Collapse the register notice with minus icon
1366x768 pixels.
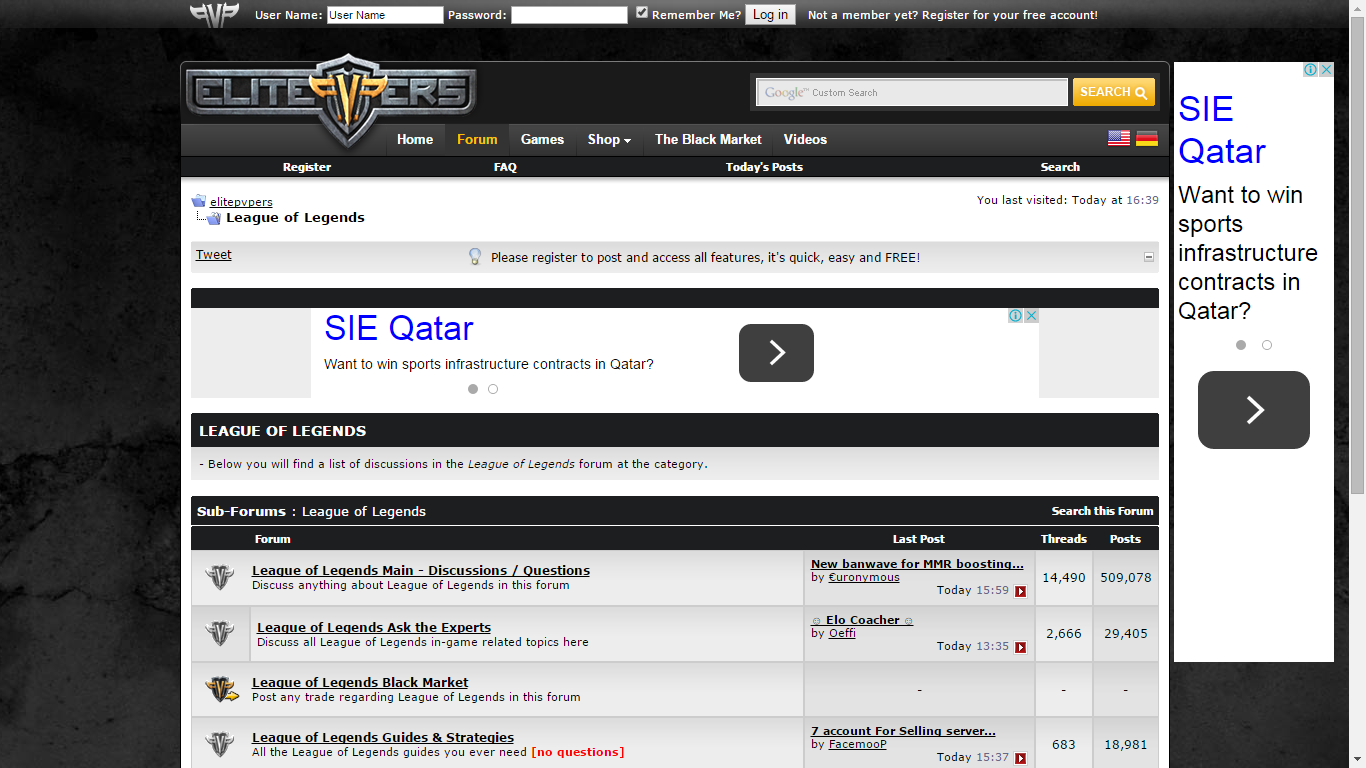coord(1149,257)
